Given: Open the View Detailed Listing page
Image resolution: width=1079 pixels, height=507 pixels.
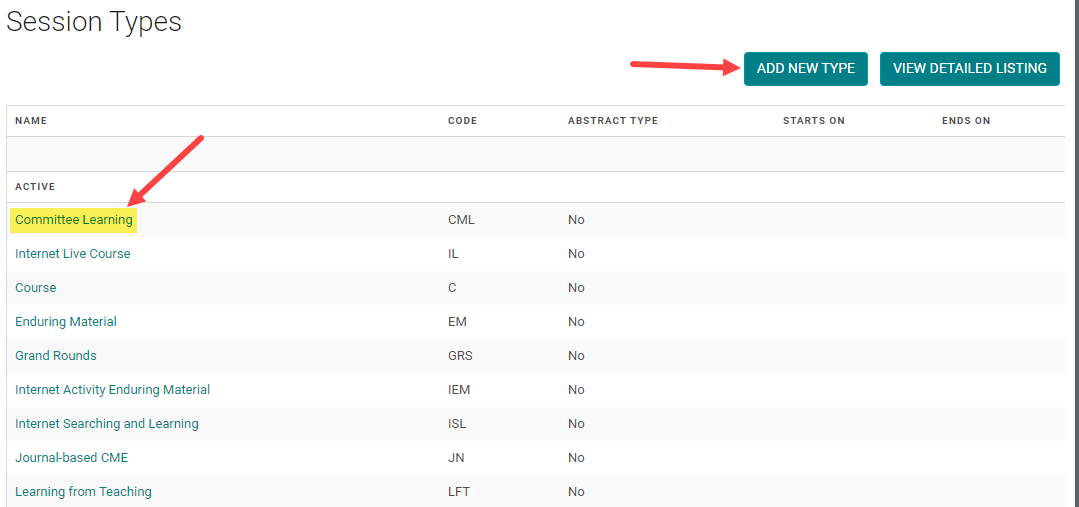Looking at the screenshot, I should tap(969, 69).
